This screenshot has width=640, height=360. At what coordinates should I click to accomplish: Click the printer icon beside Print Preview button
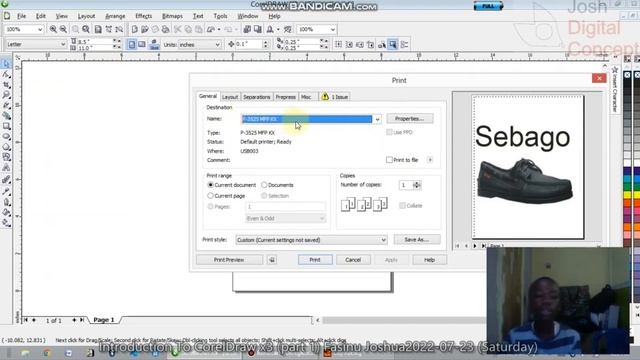point(272,260)
